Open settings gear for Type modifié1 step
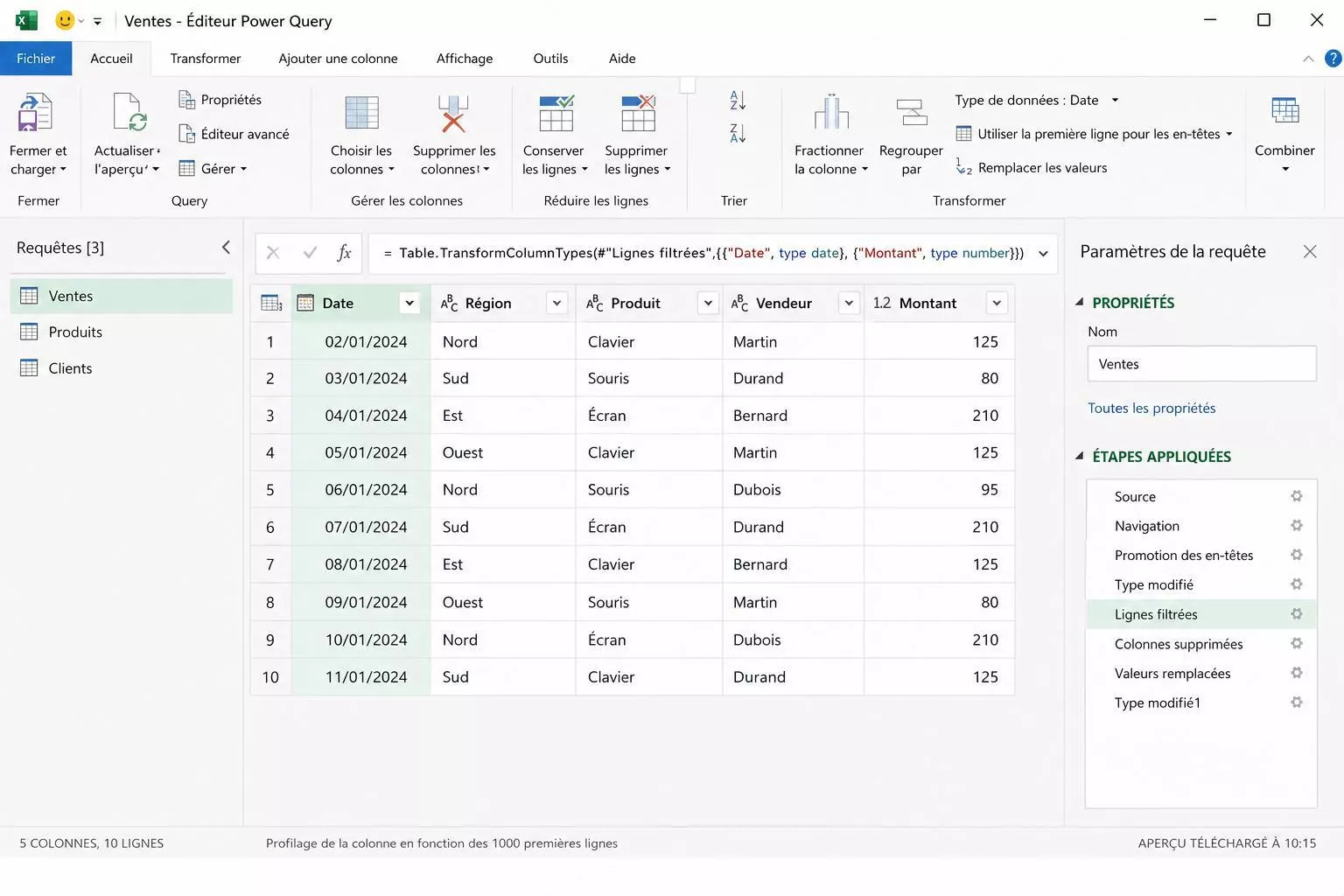1344x896 pixels. click(x=1297, y=703)
